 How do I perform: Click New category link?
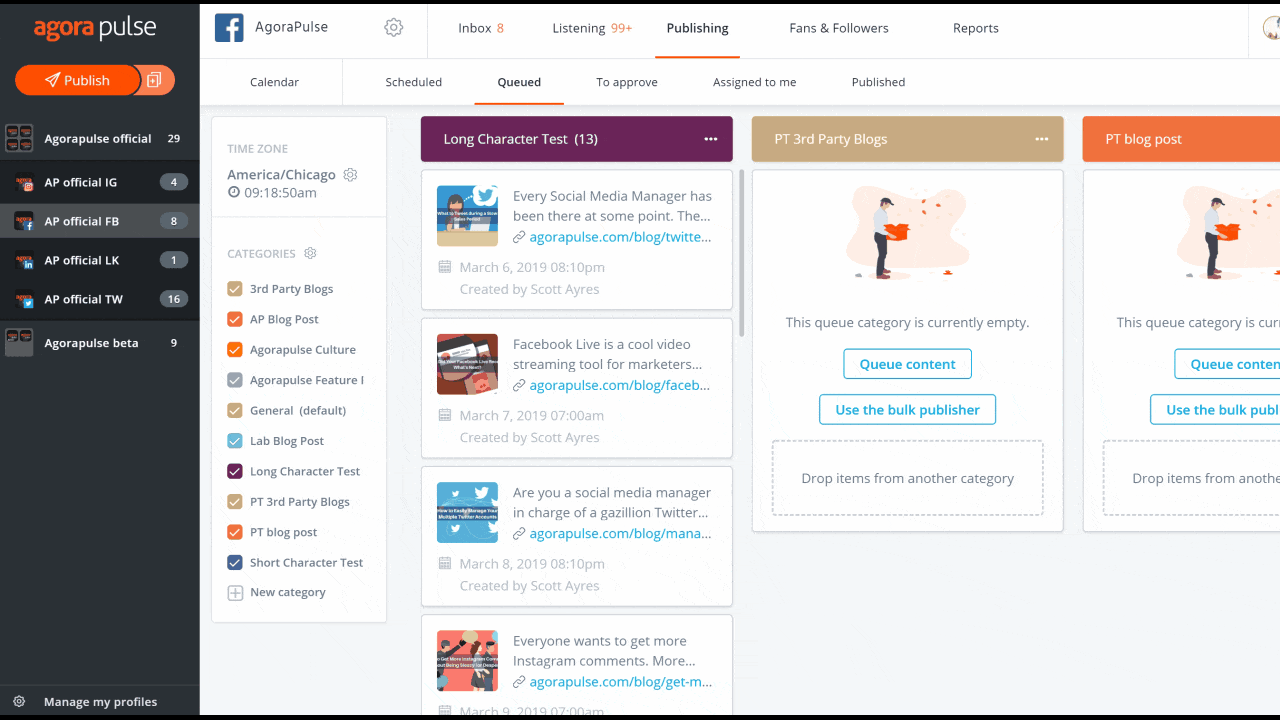click(288, 593)
